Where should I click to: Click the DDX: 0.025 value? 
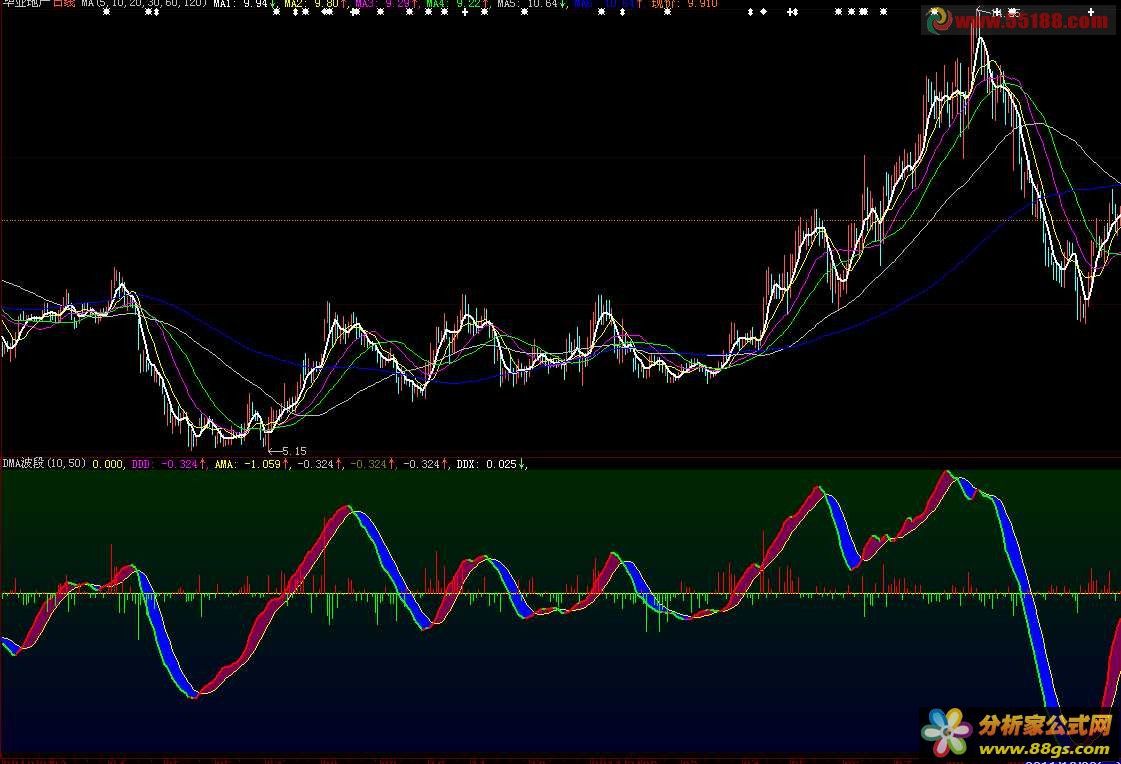(x=491, y=465)
